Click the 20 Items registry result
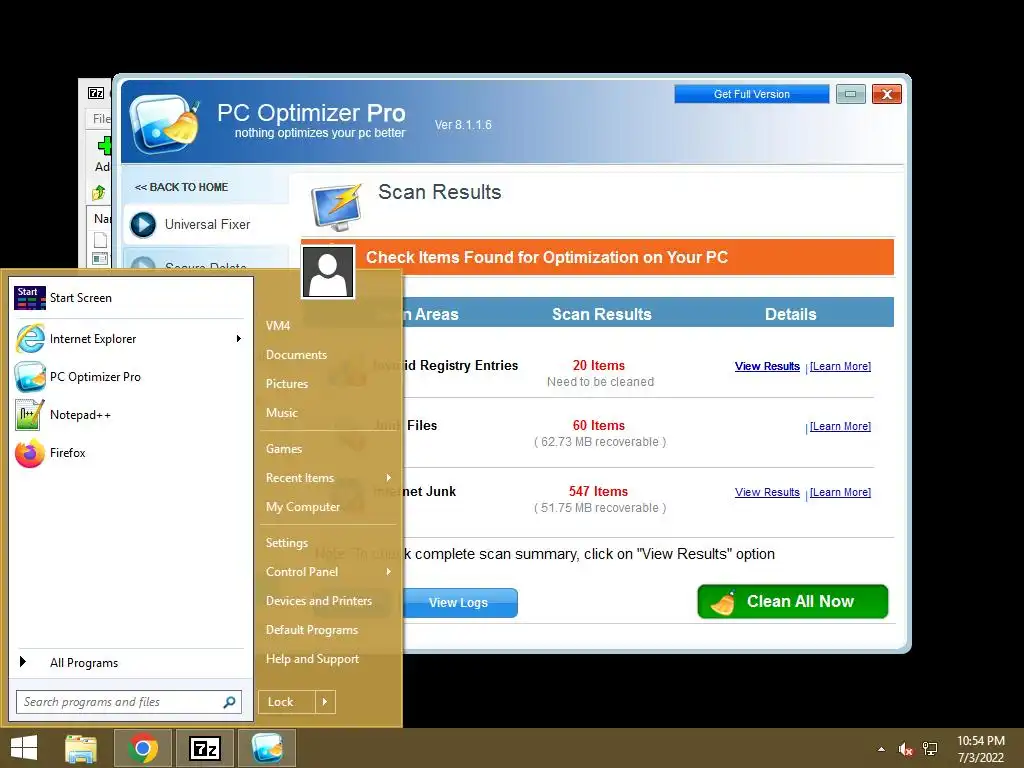Image resolution: width=1024 pixels, height=768 pixels. (599, 366)
